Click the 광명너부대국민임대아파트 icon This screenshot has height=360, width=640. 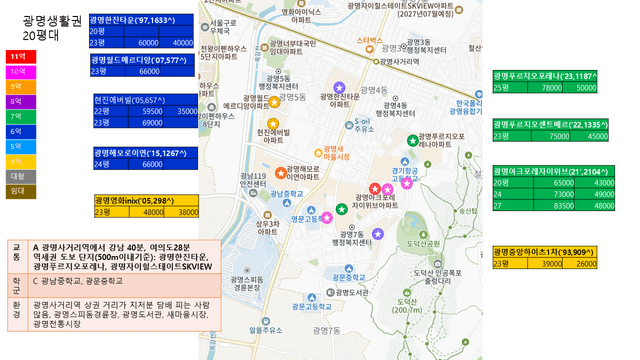264,47
